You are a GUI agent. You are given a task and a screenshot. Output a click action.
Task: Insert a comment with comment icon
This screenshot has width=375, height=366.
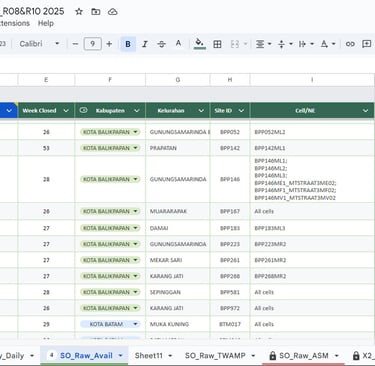pos(367,44)
